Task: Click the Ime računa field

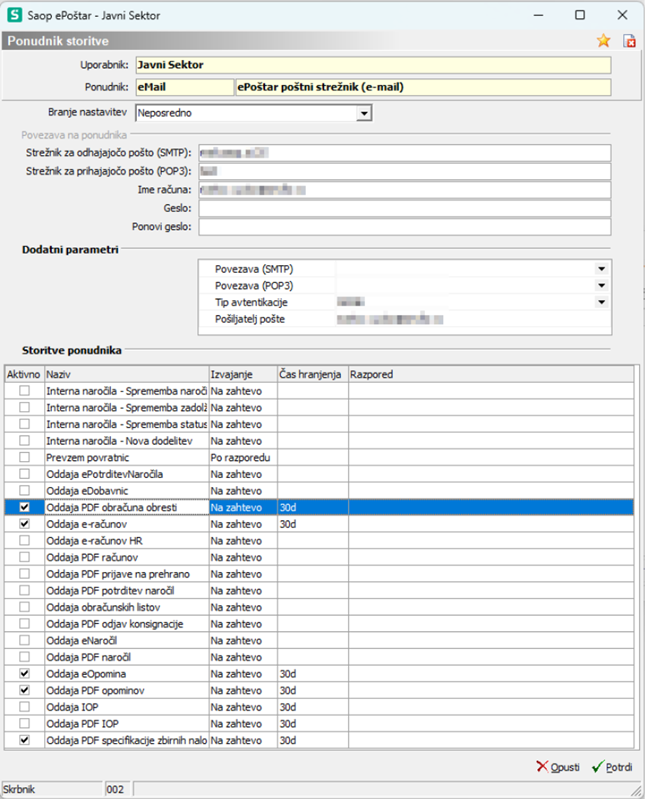Action: 405,190
